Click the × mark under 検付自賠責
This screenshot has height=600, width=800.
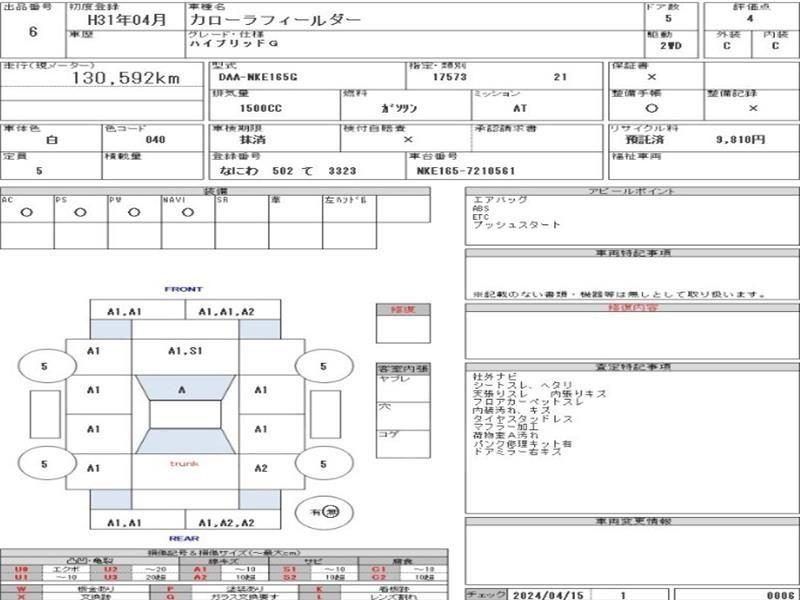[x=408, y=139]
